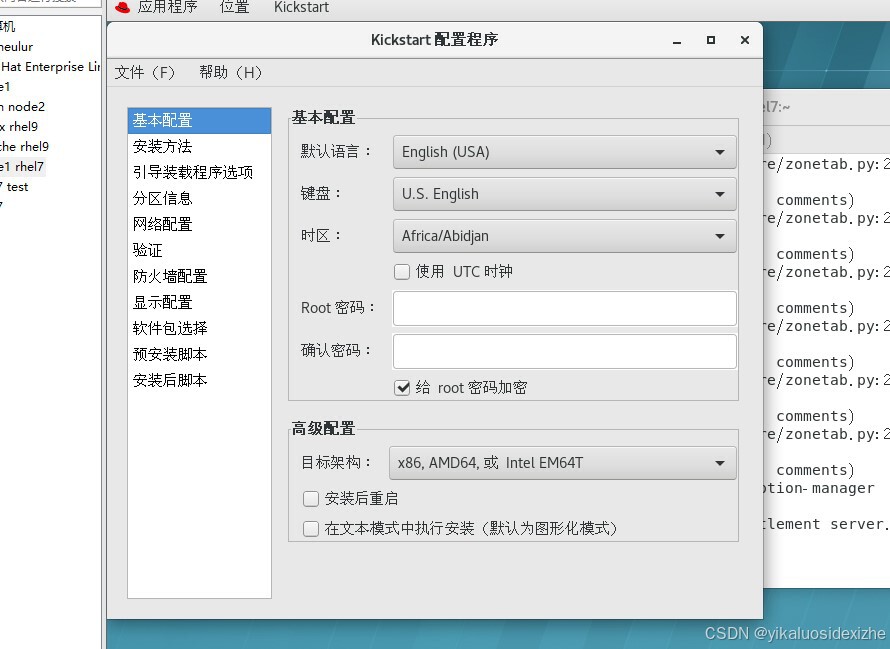
Task: Select the rhel7 entry in left VM list
Action: (23, 167)
